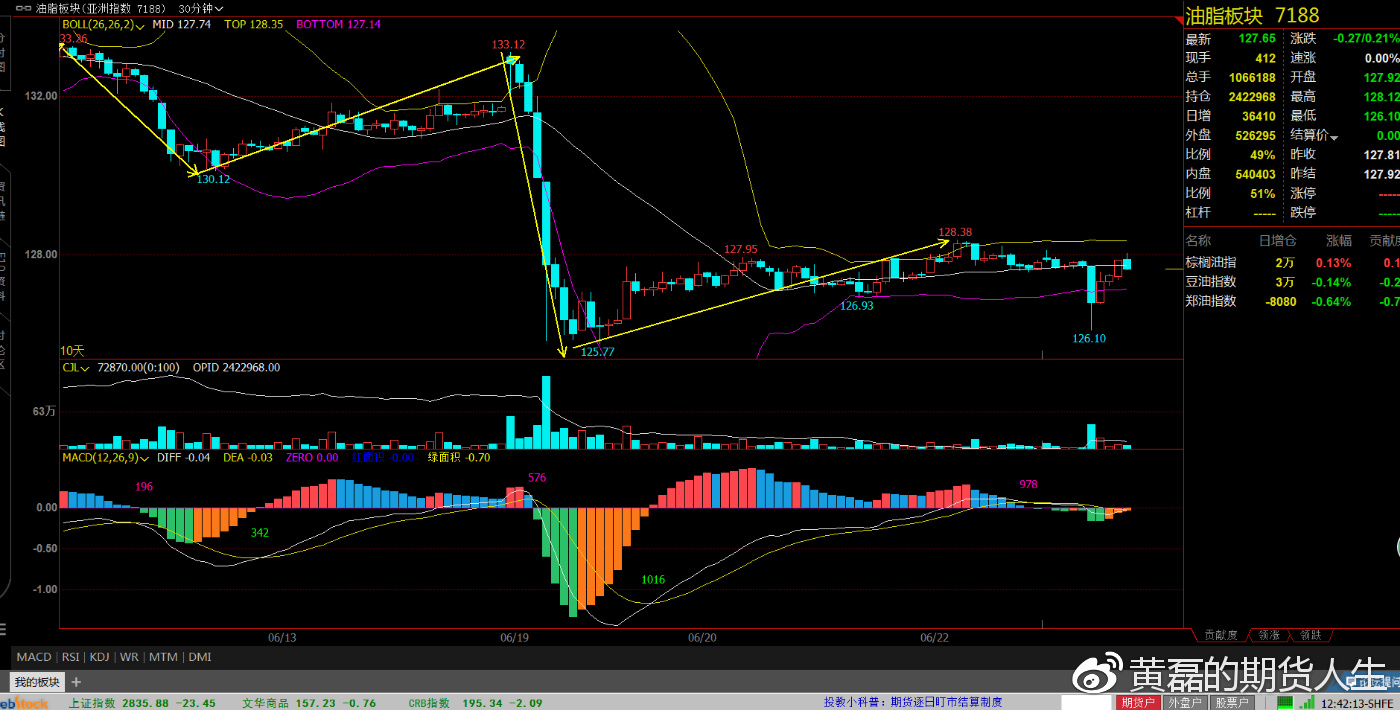Switch to the MTM indicator tab

click(163, 657)
